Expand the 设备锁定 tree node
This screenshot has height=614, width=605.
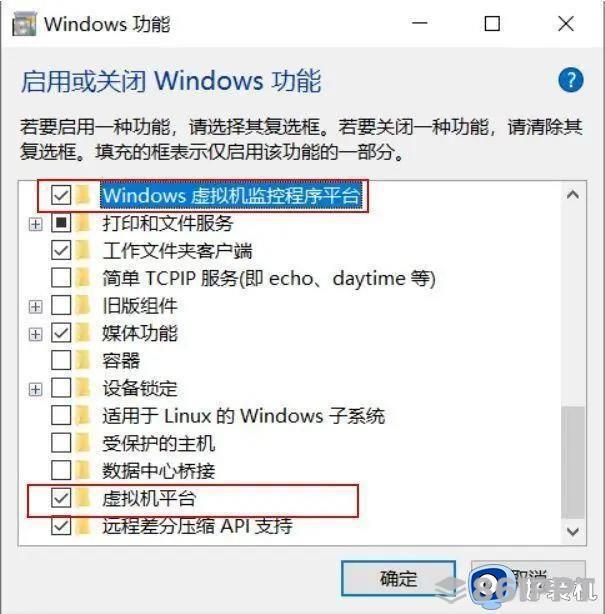click(x=36, y=389)
